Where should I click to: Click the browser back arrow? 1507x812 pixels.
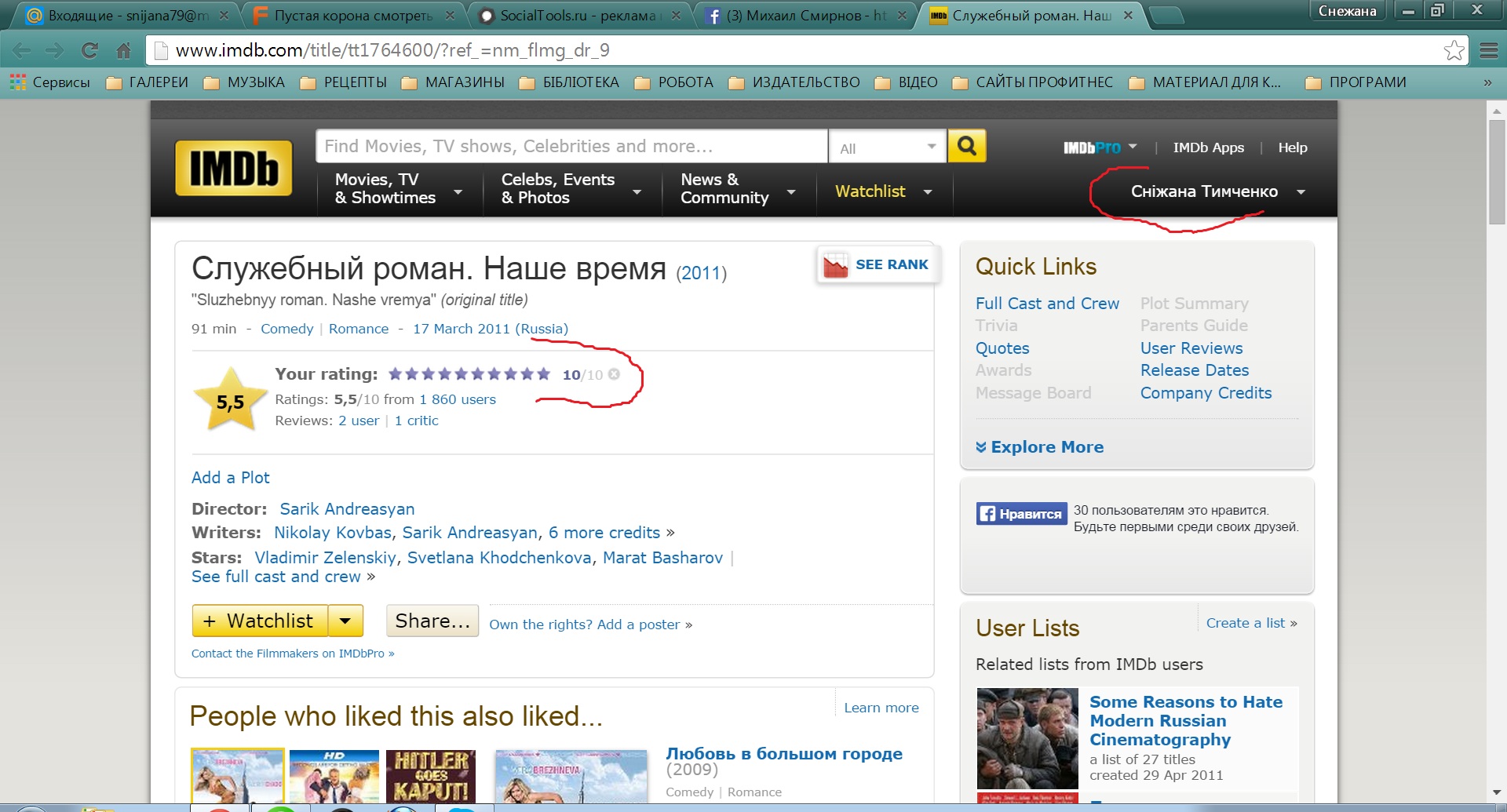(21, 51)
